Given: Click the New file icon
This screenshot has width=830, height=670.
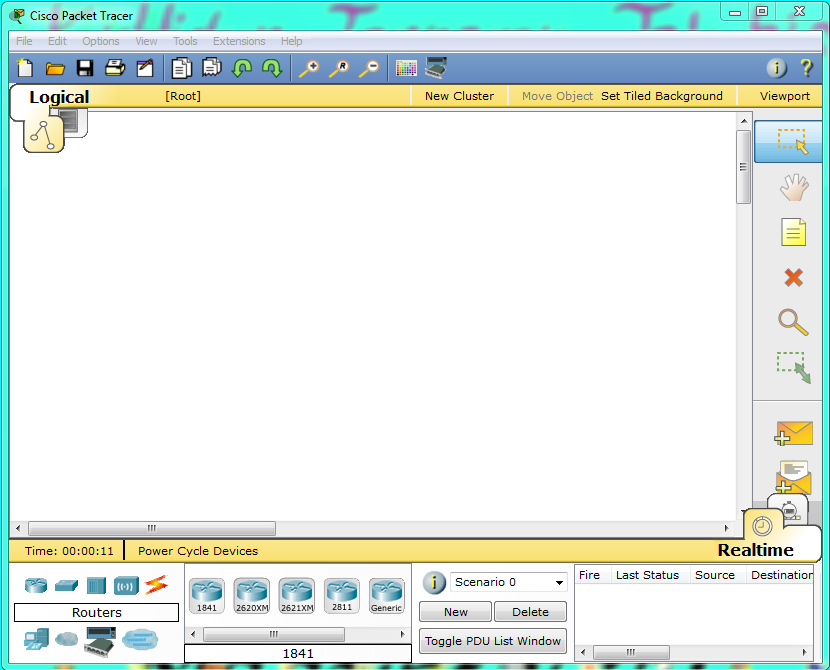Looking at the screenshot, I should [25, 68].
